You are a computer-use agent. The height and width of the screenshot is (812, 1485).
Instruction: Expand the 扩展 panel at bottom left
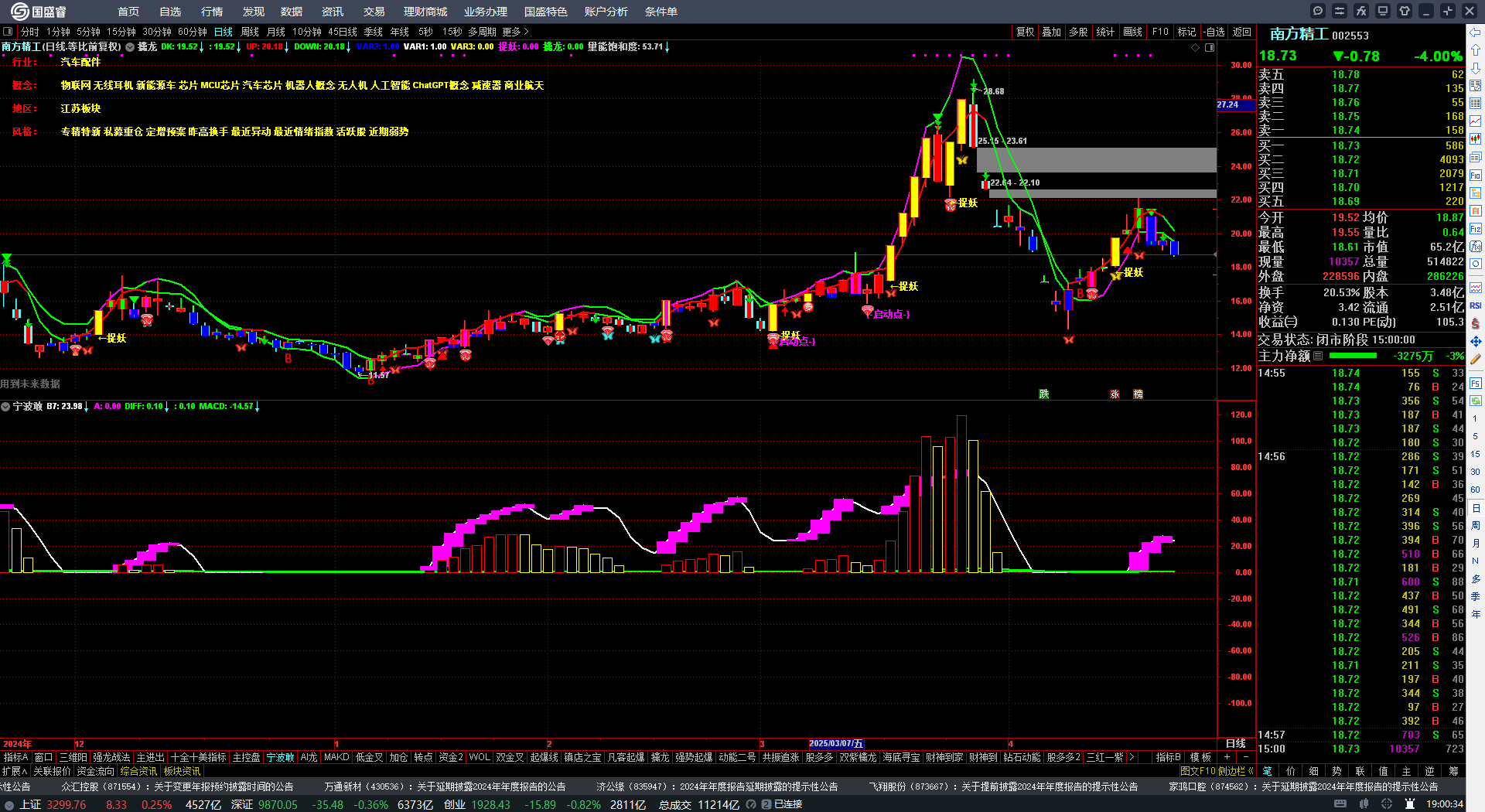coord(15,771)
